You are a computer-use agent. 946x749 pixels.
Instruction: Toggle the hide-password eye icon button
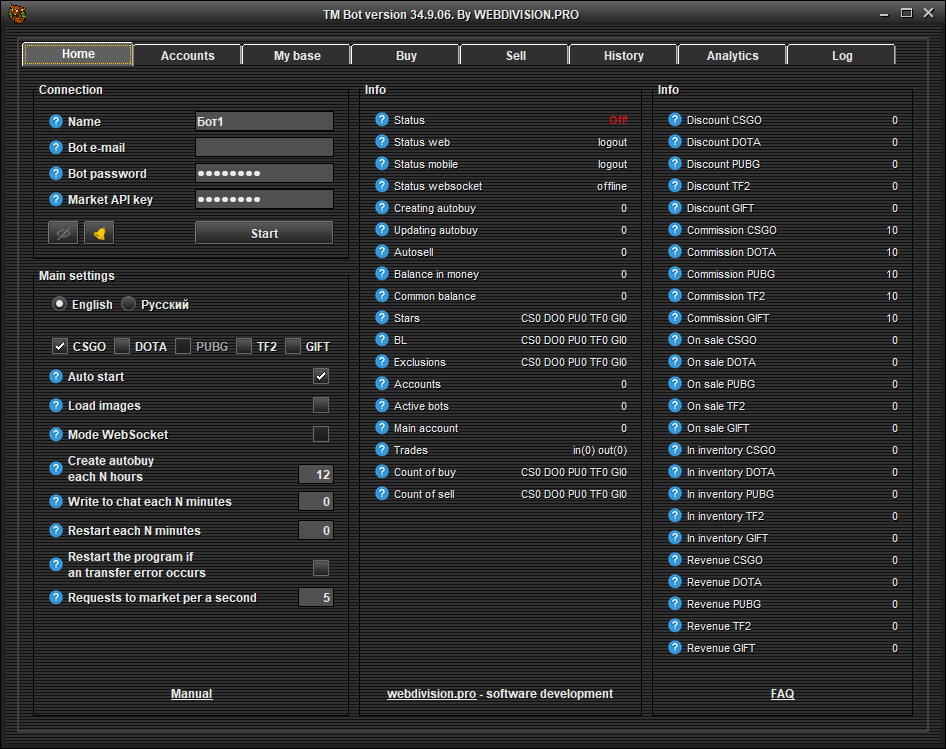point(63,233)
